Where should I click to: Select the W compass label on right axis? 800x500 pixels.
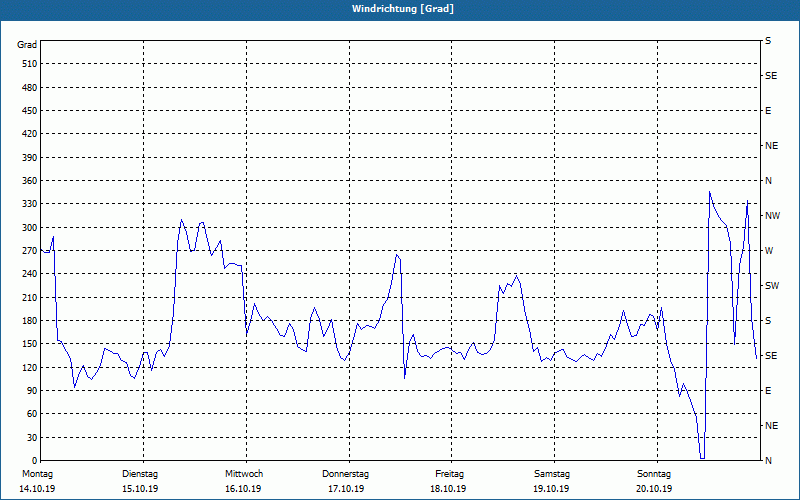(x=769, y=251)
